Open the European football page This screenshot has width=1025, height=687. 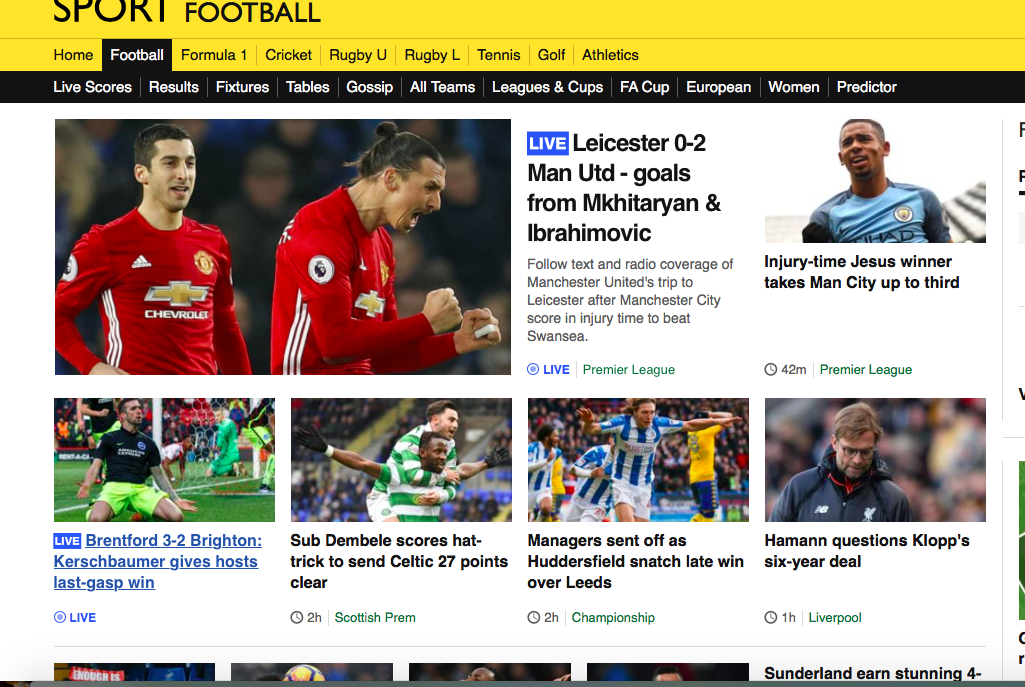[x=718, y=87]
